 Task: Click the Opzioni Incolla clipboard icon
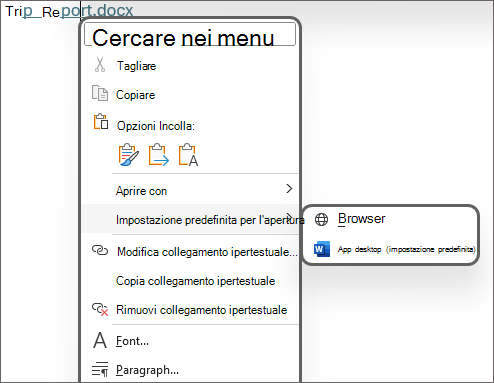[101, 122]
